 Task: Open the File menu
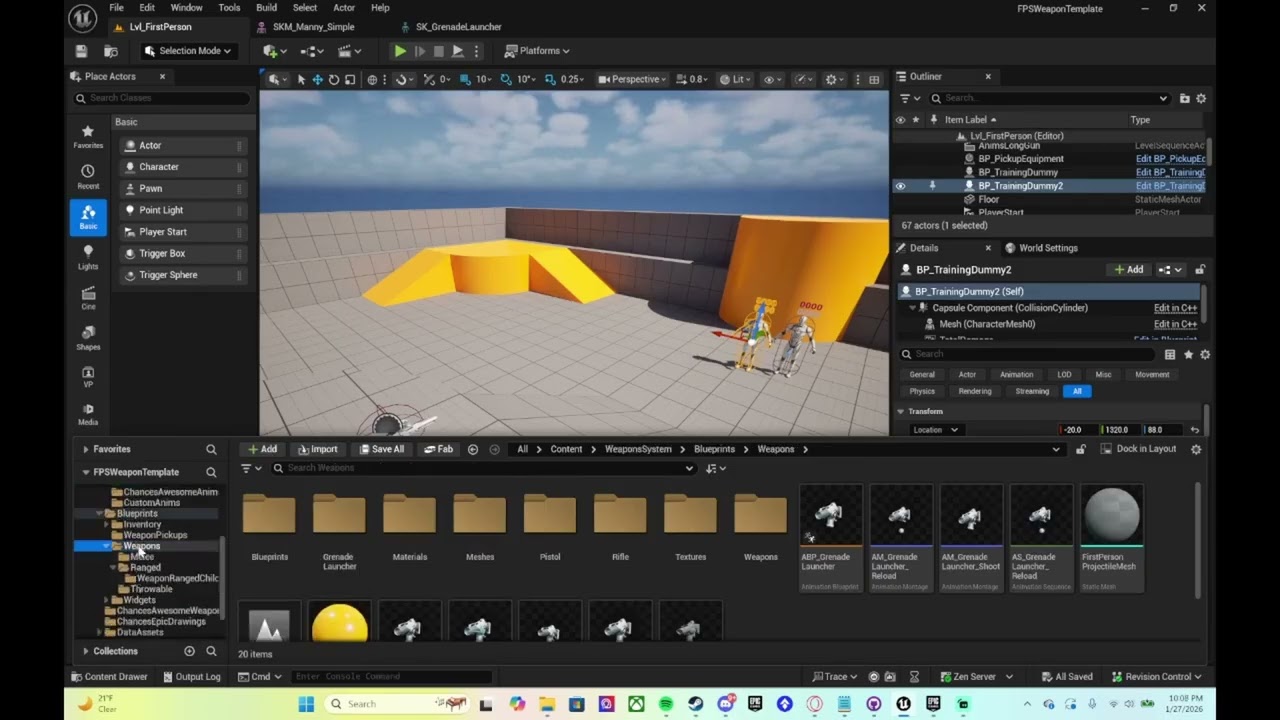click(117, 8)
